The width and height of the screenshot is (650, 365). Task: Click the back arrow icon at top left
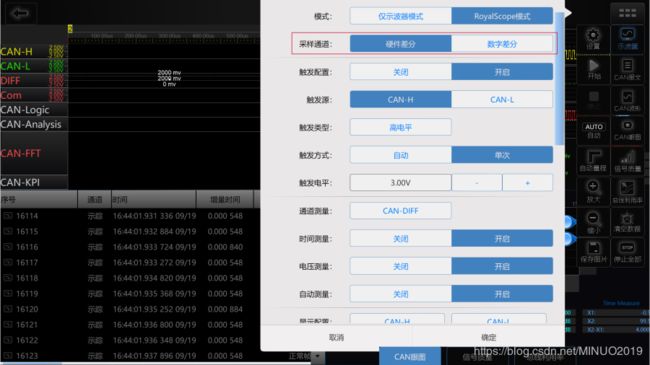20,13
